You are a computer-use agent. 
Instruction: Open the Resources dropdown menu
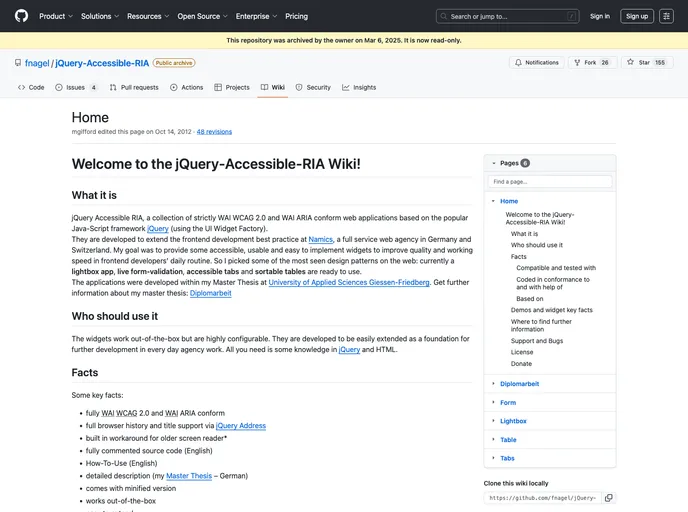(148, 16)
